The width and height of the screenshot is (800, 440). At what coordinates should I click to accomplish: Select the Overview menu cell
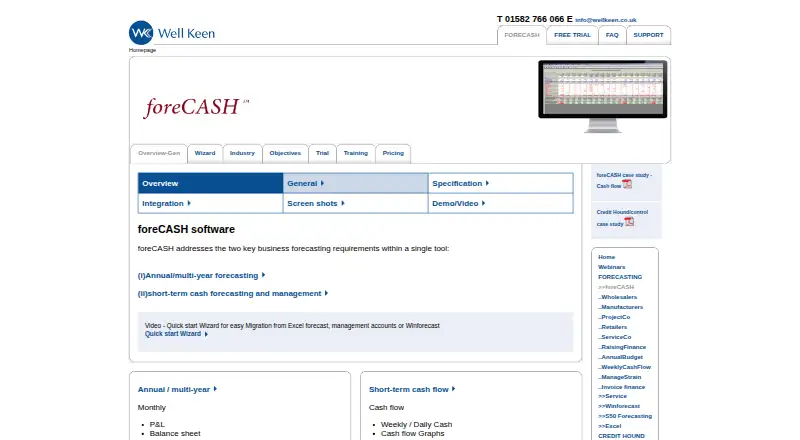[210, 183]
